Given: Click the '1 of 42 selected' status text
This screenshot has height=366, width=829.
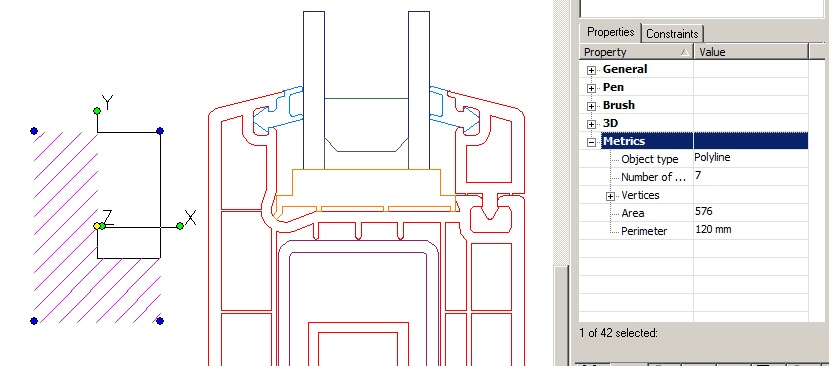Looking at the screenshot, I should click(618, 334).
